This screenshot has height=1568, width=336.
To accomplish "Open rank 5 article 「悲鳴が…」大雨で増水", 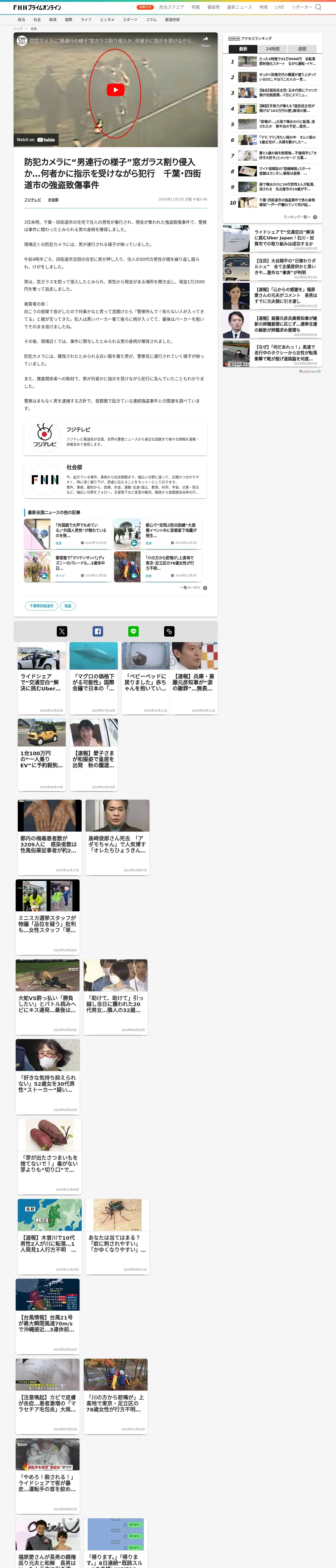I will [x=273, y=124].
